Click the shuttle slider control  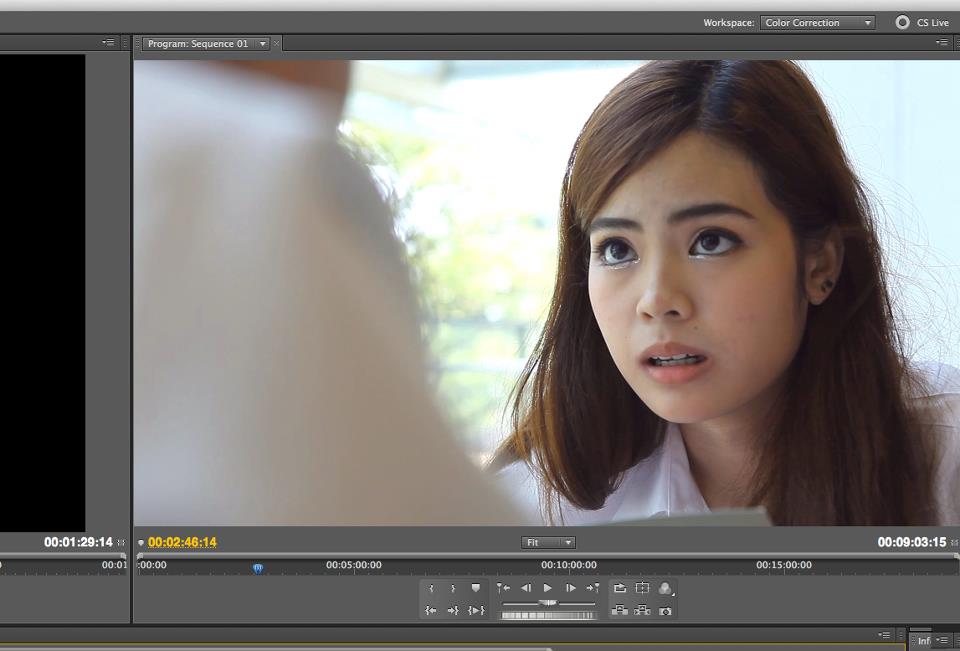pyautogui.click(x=548, y=603)
